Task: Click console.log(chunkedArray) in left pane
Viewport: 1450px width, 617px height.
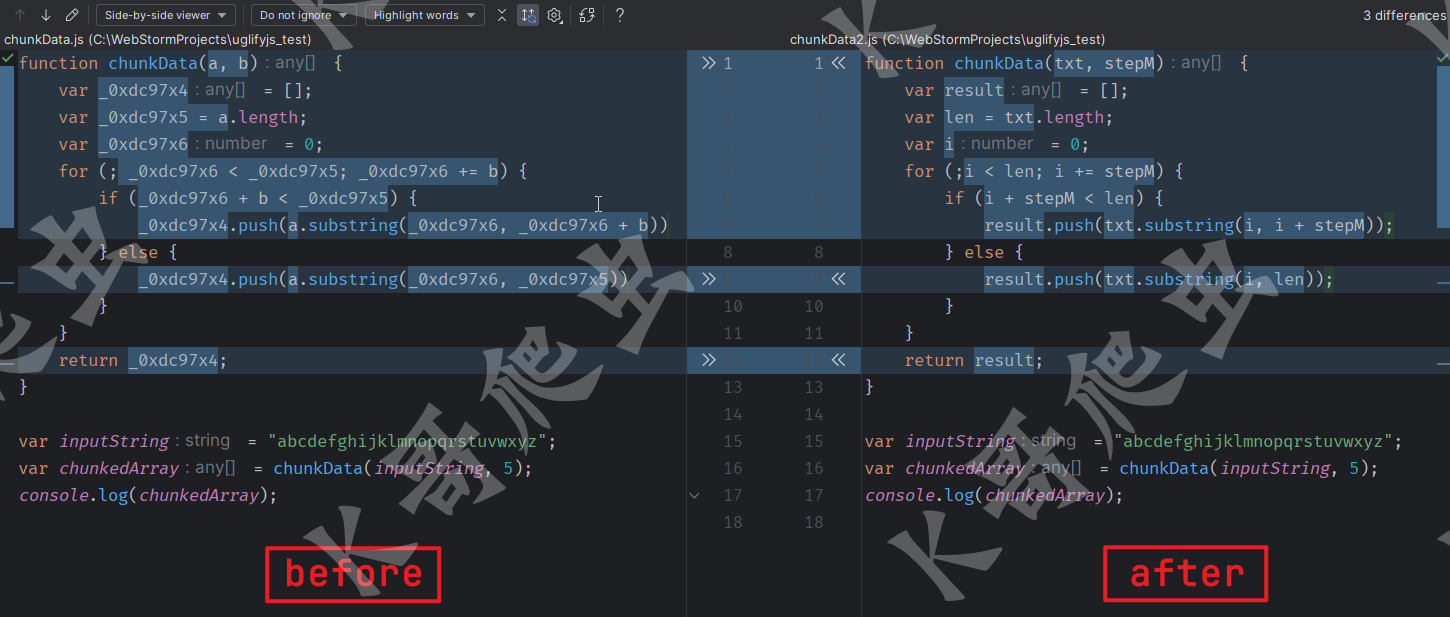Action: (x=148, y=495)
